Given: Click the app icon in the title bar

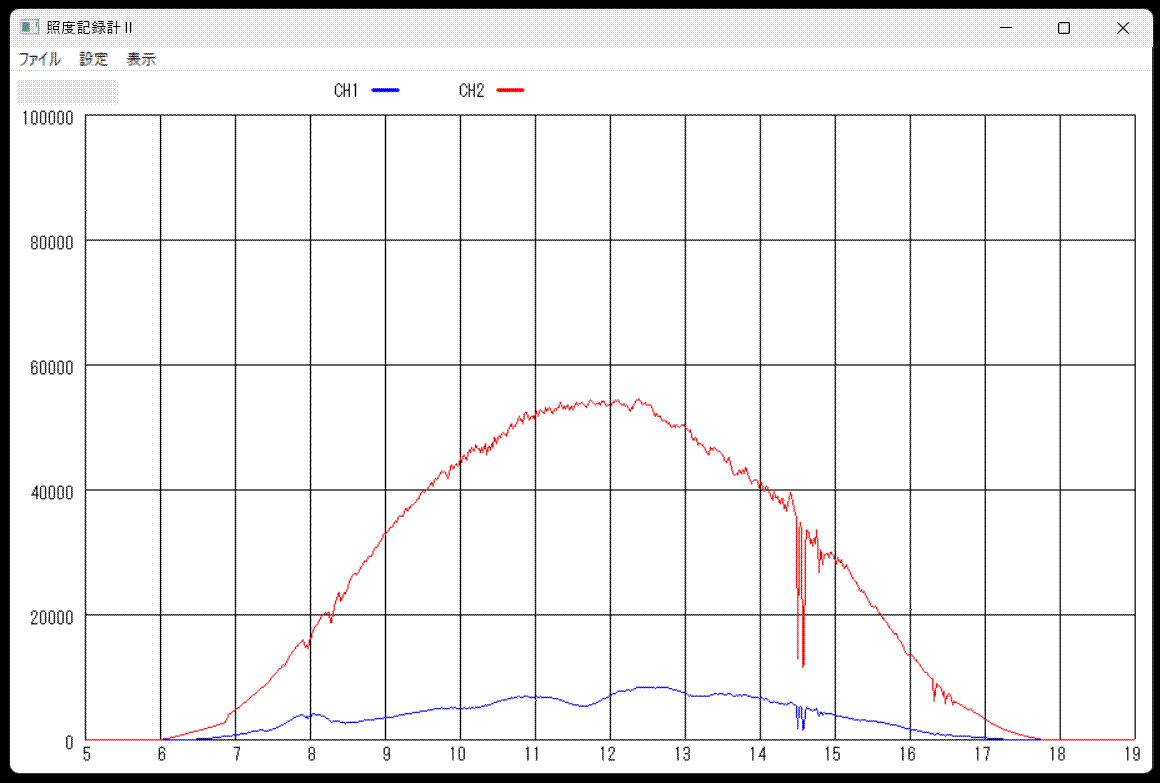Looking at the screenshot, I should pos(29,28).
